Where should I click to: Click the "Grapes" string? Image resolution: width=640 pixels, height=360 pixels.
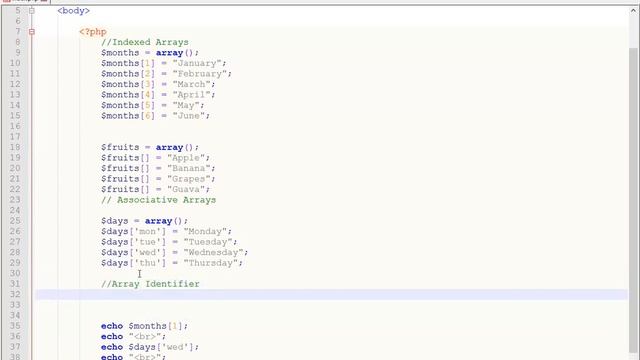(189, 179)
